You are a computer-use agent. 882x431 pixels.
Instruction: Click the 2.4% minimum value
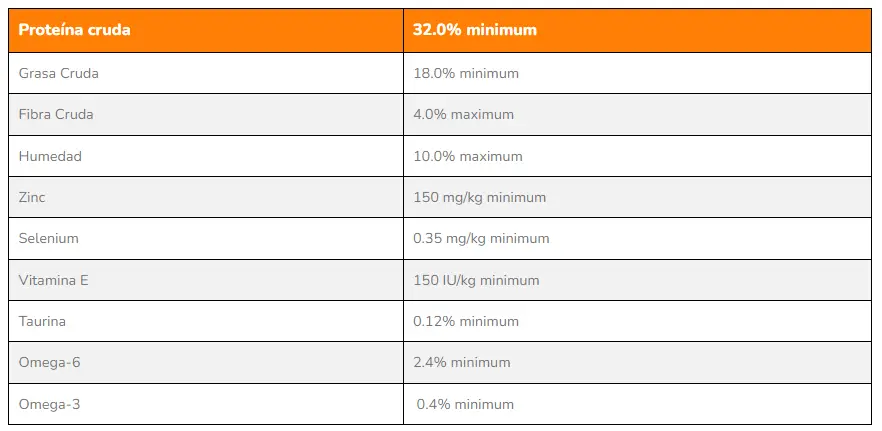click(x=462, y=362)
